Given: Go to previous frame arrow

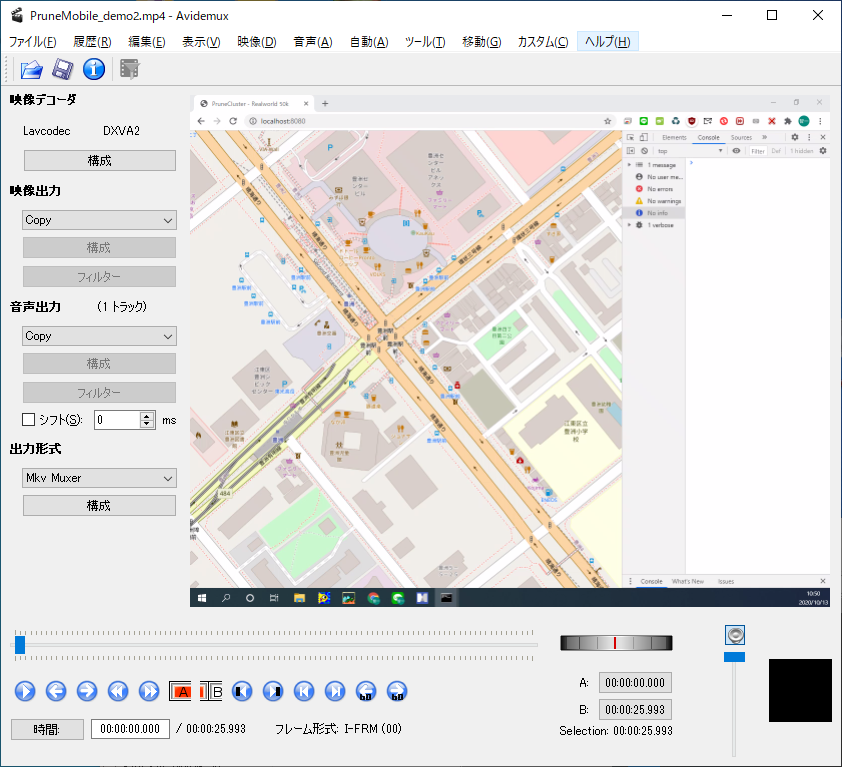Looking at the screenshot, I should pyautogui.click(x=55, y=691).
